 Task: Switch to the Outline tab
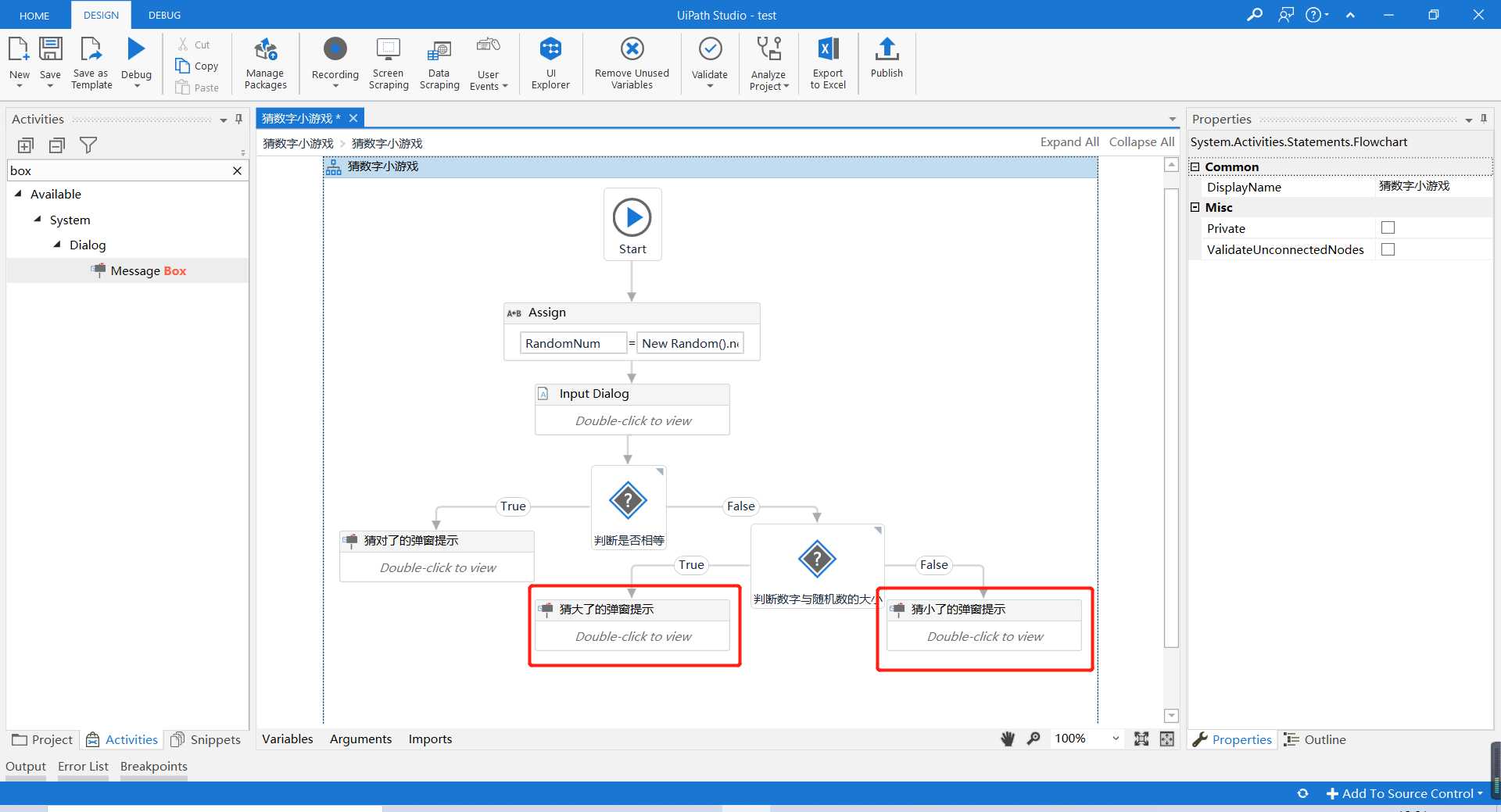pos(1316,740)
